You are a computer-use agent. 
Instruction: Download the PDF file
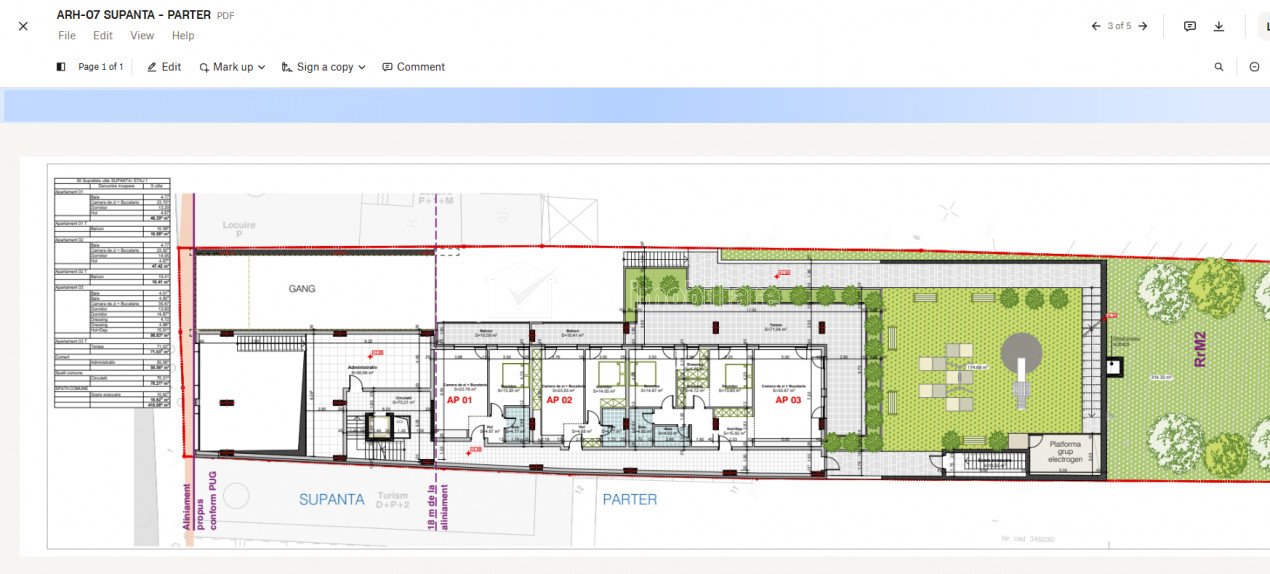tap(1219, 26)
